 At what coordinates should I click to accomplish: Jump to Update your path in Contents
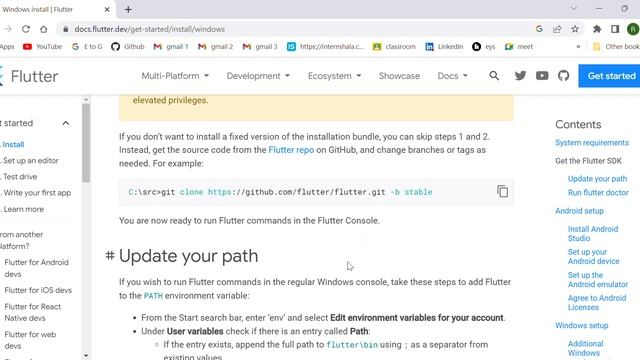tap(597, 179)
